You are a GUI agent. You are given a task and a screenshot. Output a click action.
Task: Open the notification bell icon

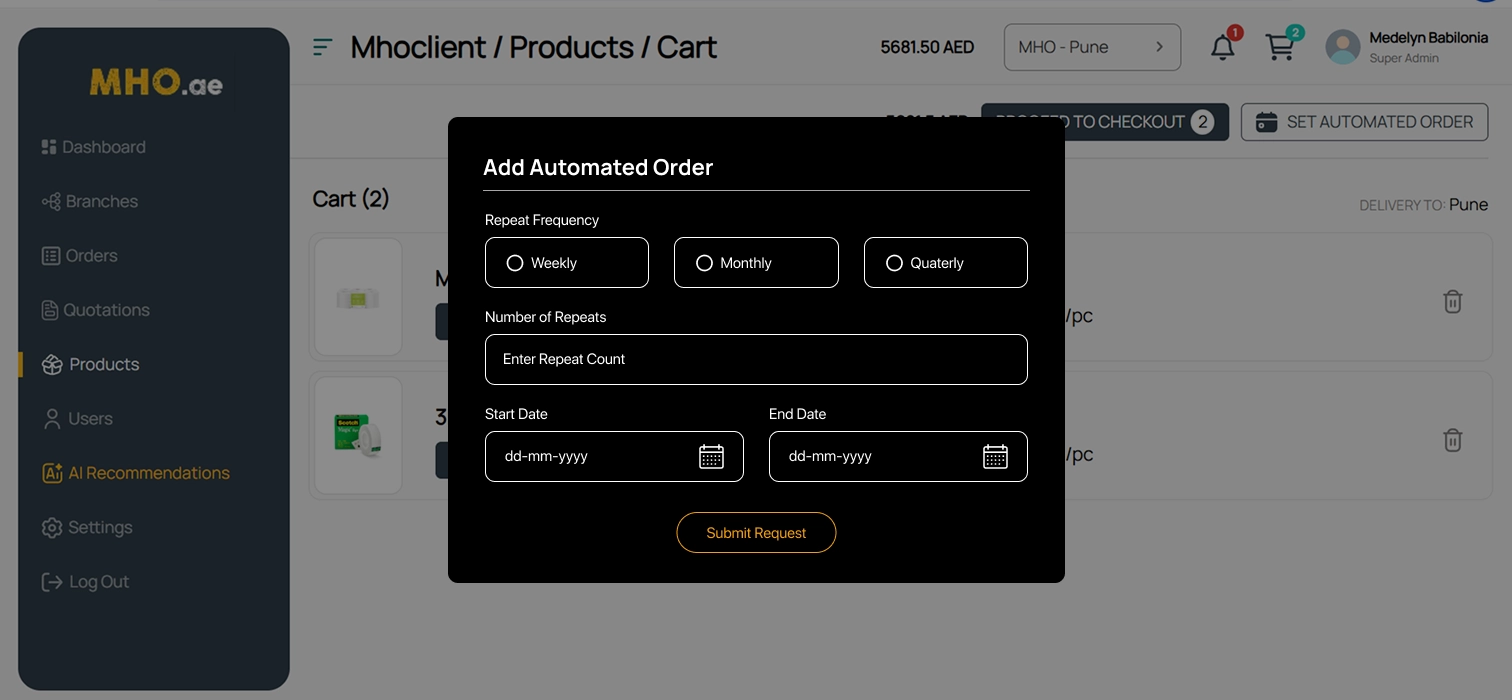click(x=1222, y=46)
